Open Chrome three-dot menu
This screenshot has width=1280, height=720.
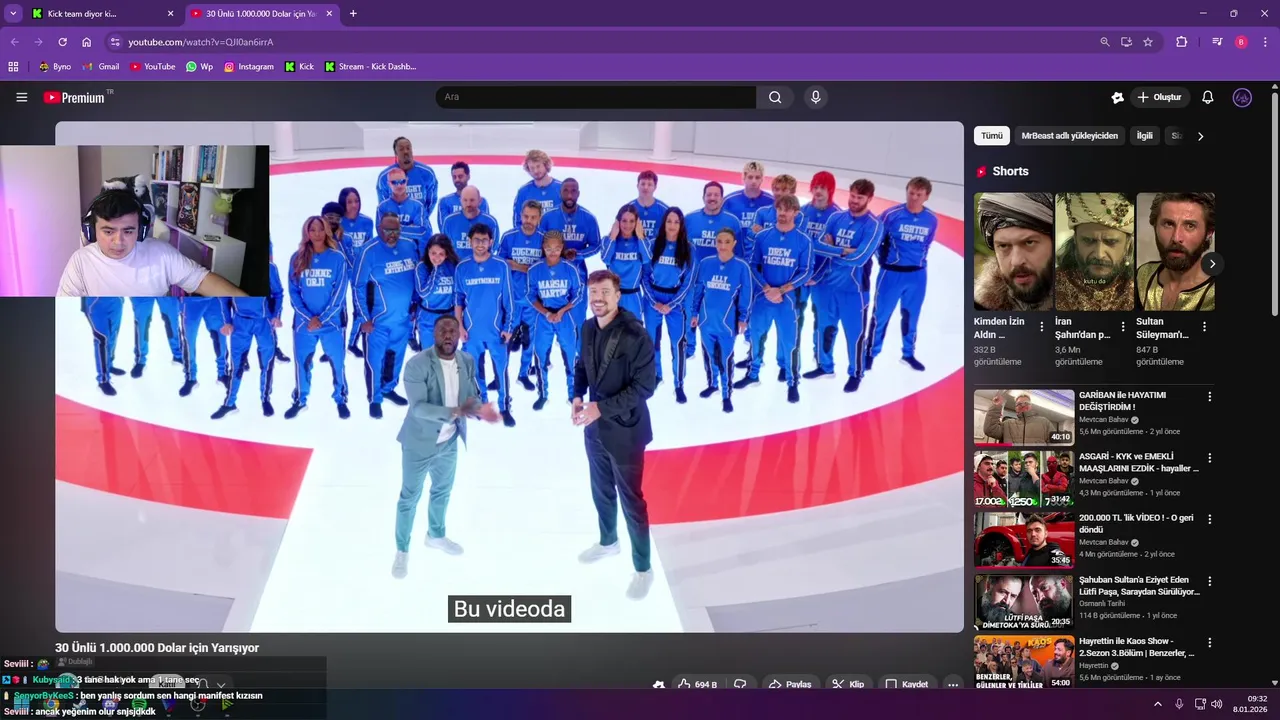pyautogui.click(x=1265, y=42)
